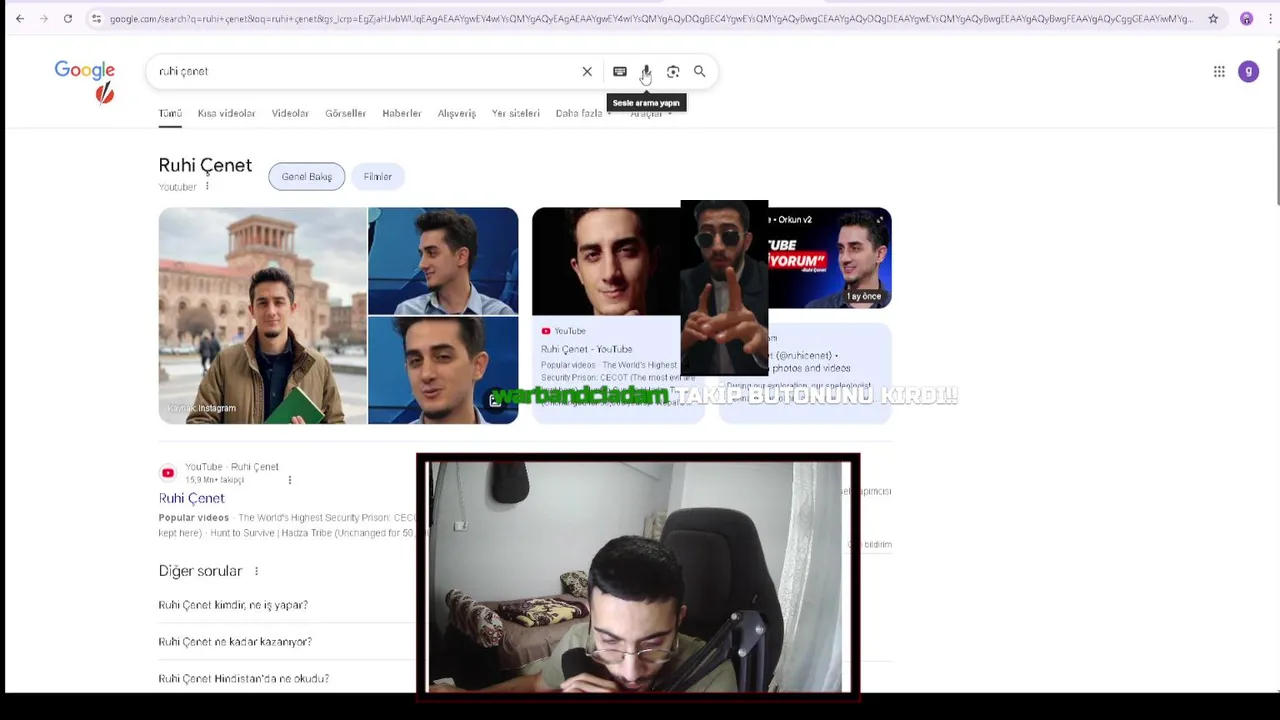1280x720 pixels.
Task: Go forward with the browser forward arrow
Action: click(43, 18)
